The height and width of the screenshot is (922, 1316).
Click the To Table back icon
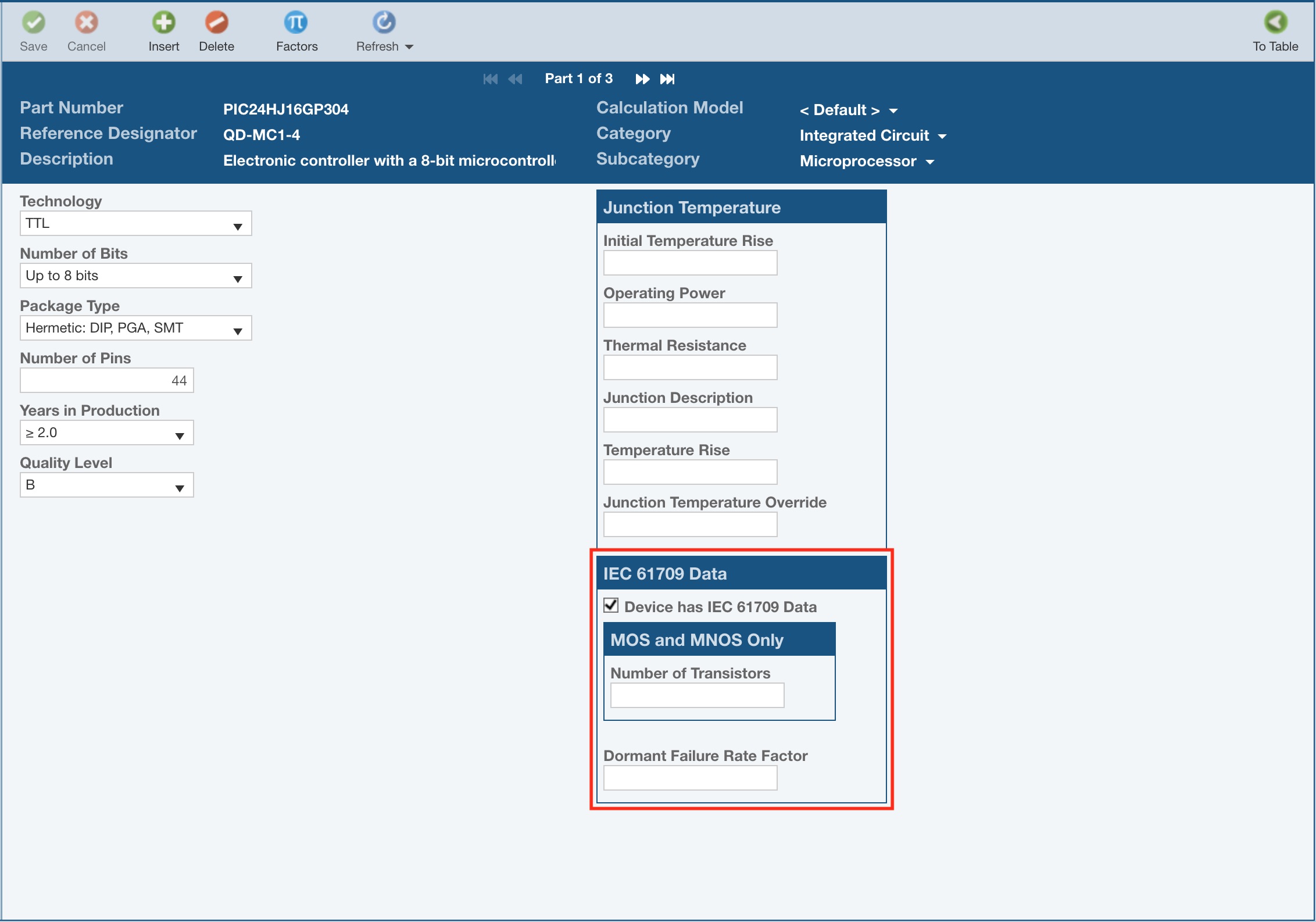click(x=1275, y=23)
